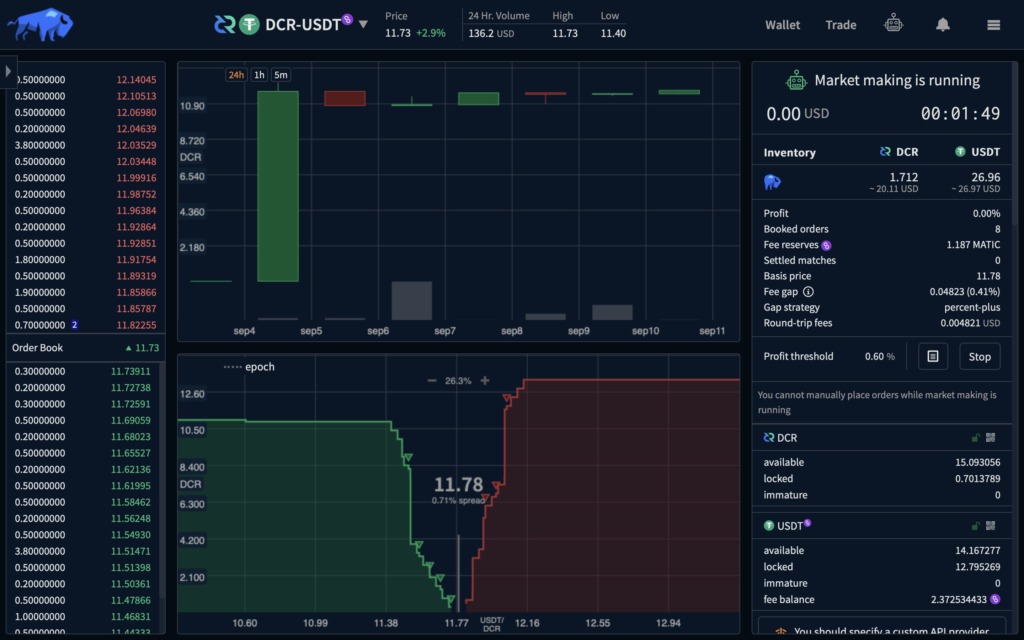Click USDT icon in Inventory header

coord(960,152)
